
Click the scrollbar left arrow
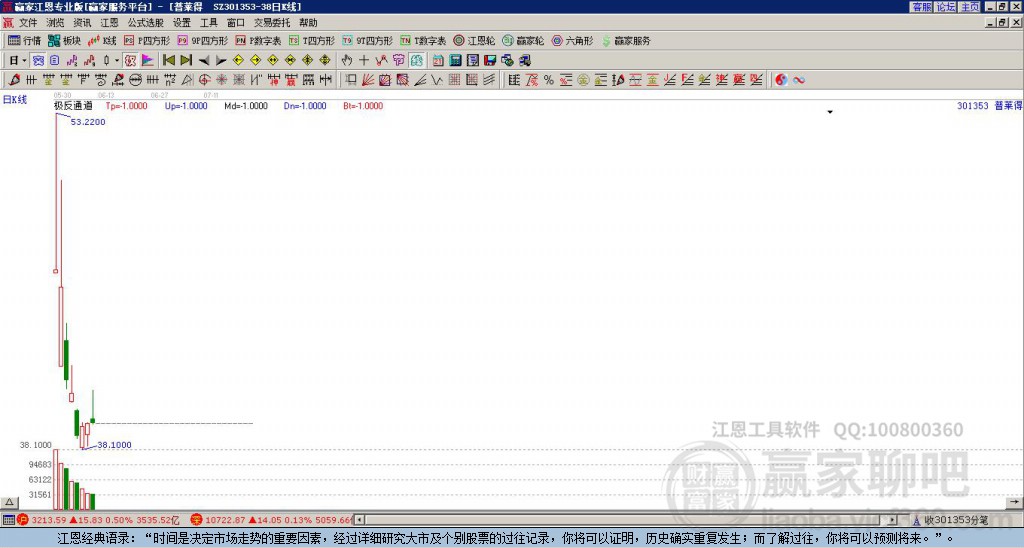pyautogui.click(x=359, y=520)
